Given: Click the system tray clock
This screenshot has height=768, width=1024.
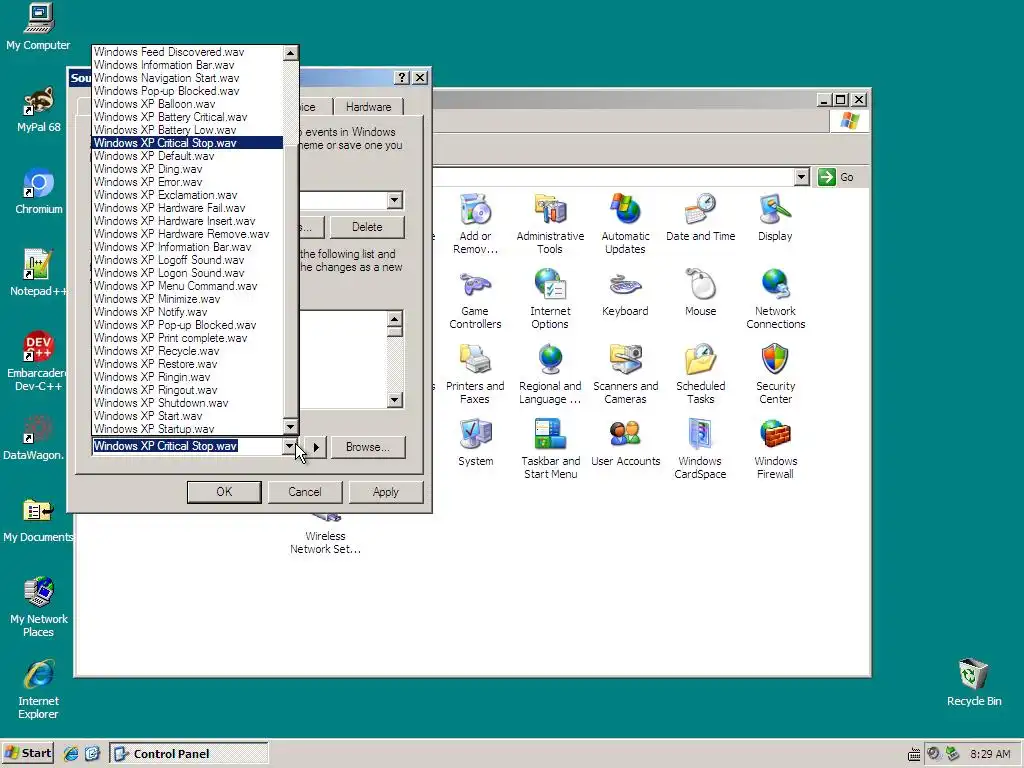Looking at the screenshot, I should point(990,754).
